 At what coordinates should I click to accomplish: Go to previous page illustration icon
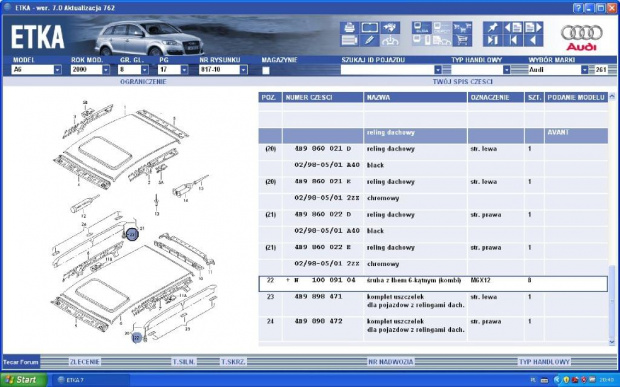513,28
